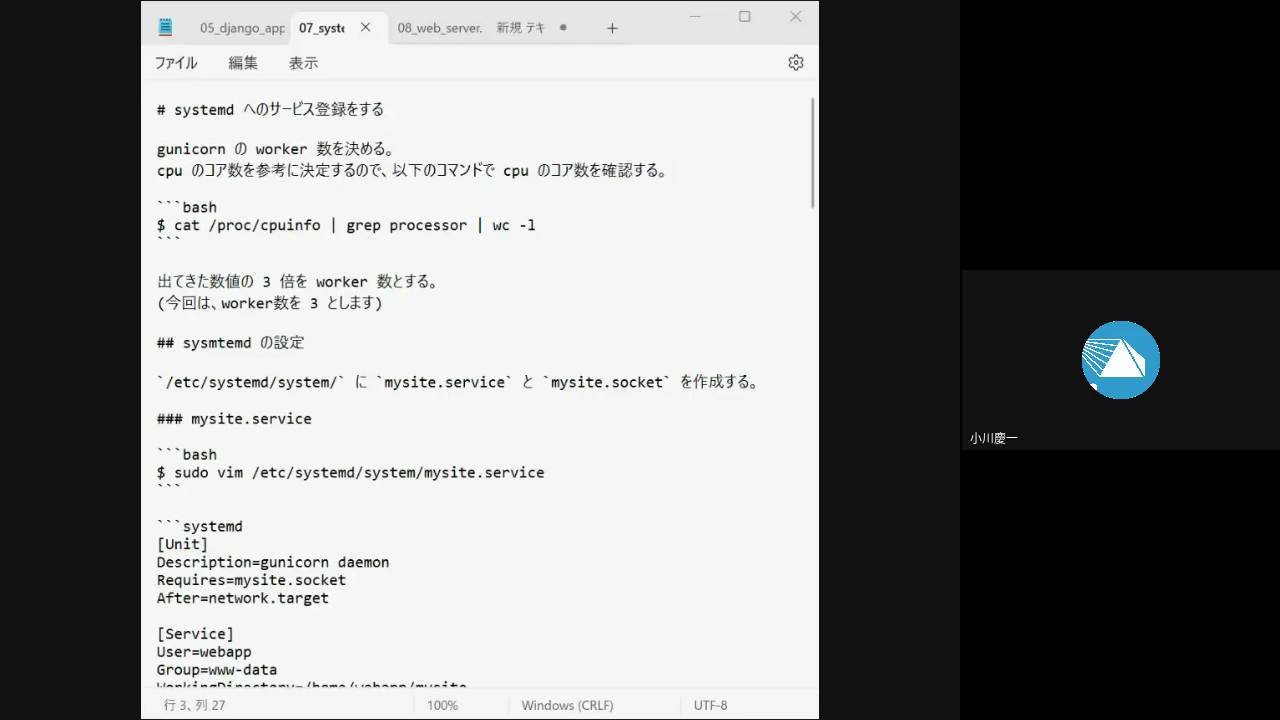Switch to the 05_django_app tab
The width and height of the screenshot is (1280, 720).
point(241,28)
